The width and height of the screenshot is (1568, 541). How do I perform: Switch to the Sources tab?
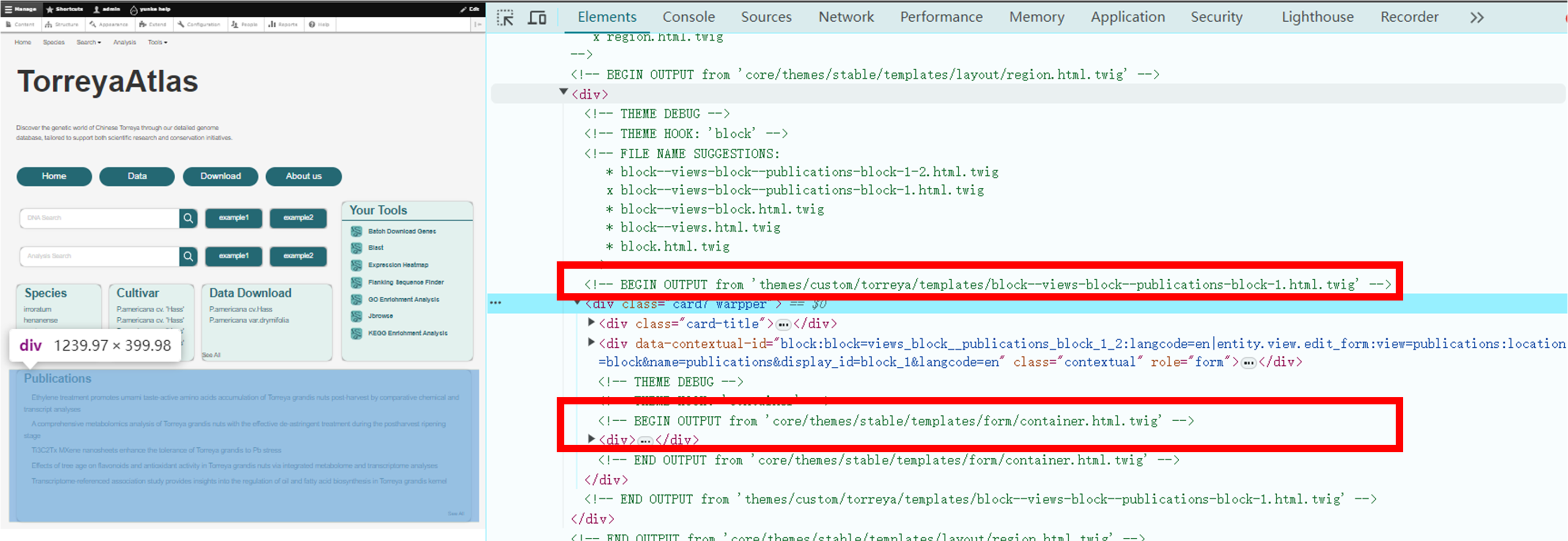click(x=765, y=17)
